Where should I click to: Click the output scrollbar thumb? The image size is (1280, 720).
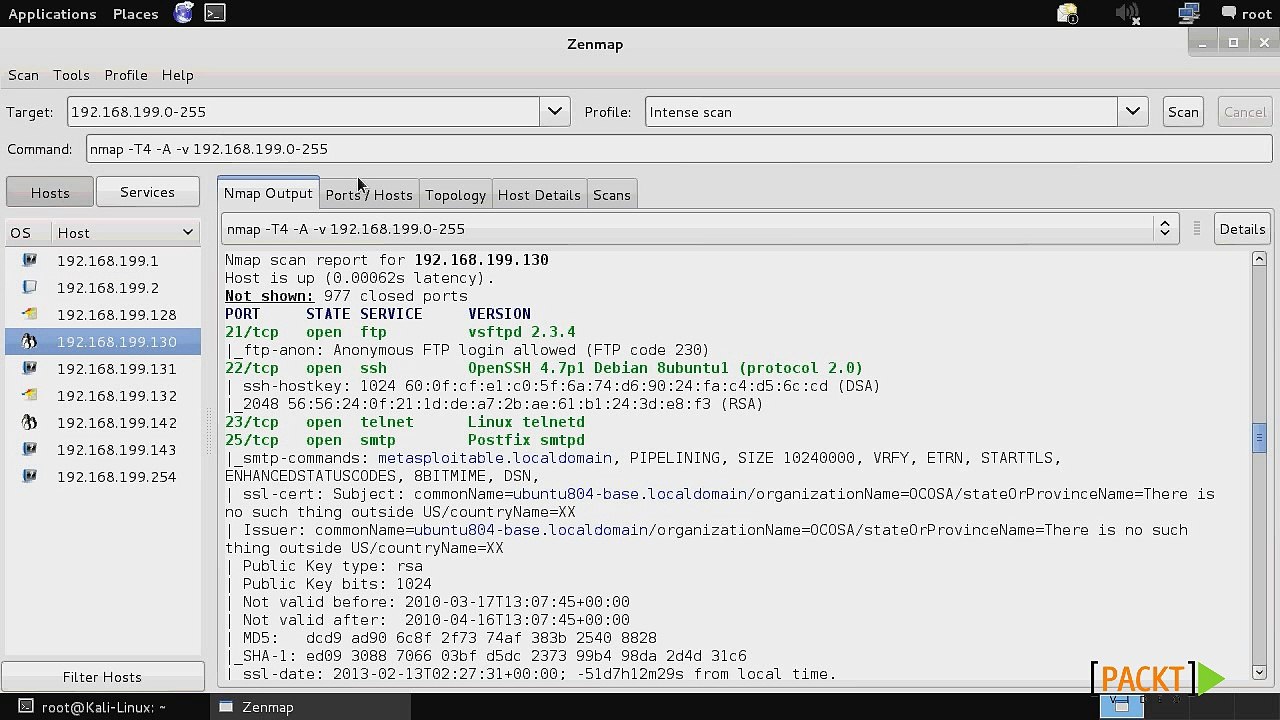click(1259, 438)
